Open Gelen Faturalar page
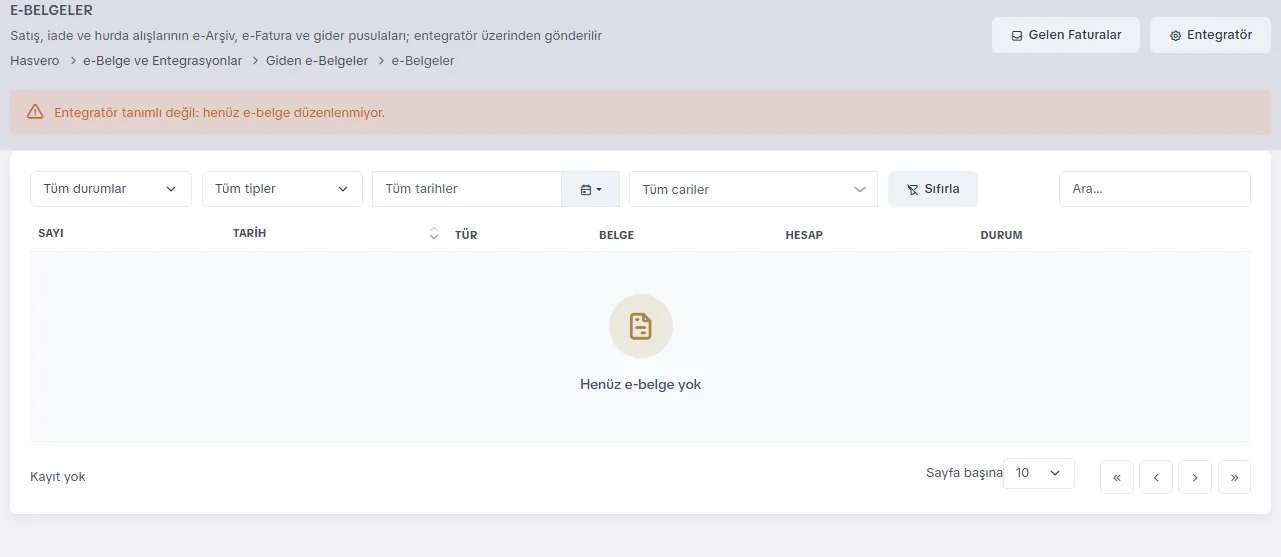 (x=1067, y=35)
